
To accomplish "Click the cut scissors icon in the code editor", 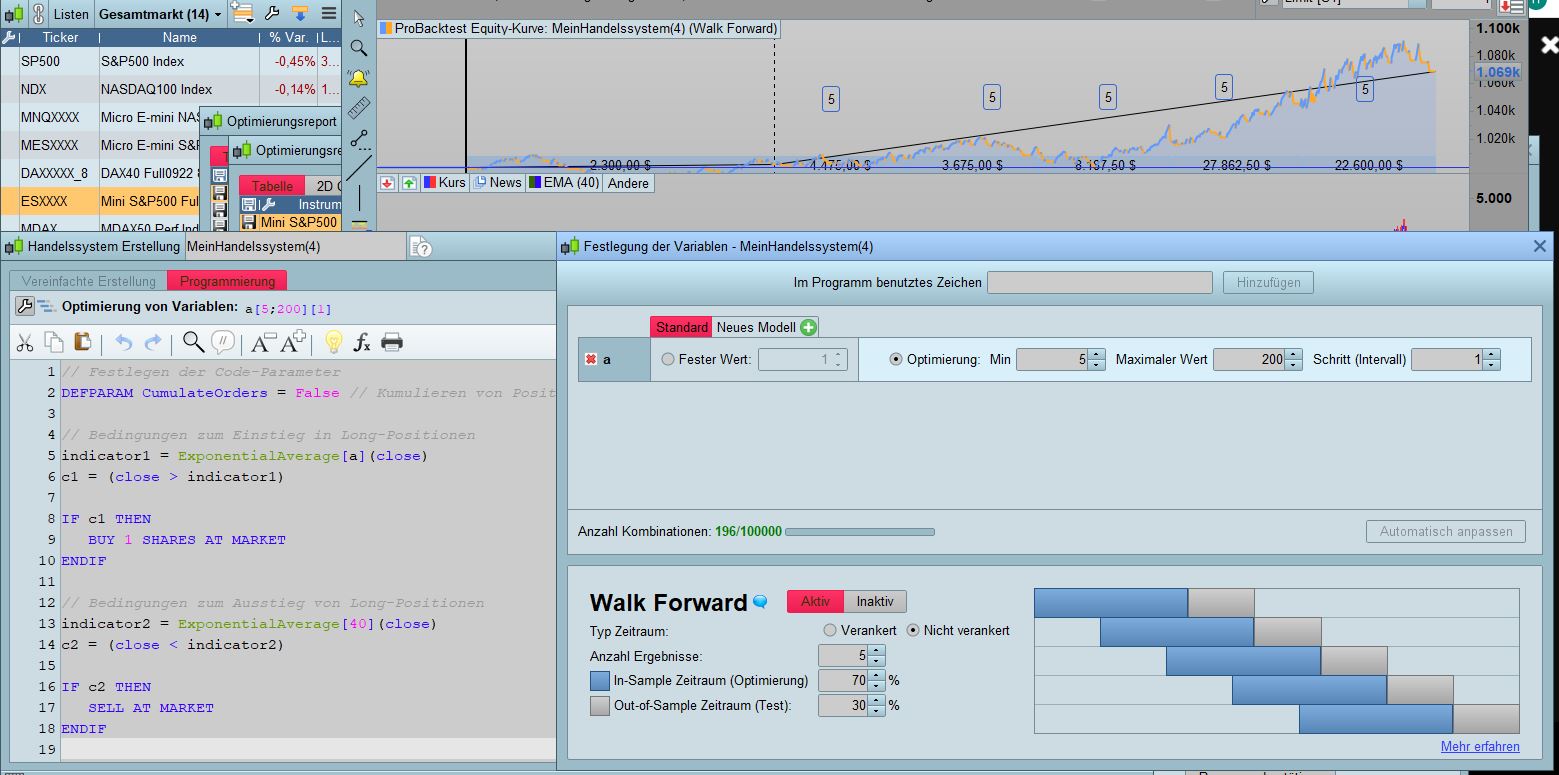I will click(25, 343).
